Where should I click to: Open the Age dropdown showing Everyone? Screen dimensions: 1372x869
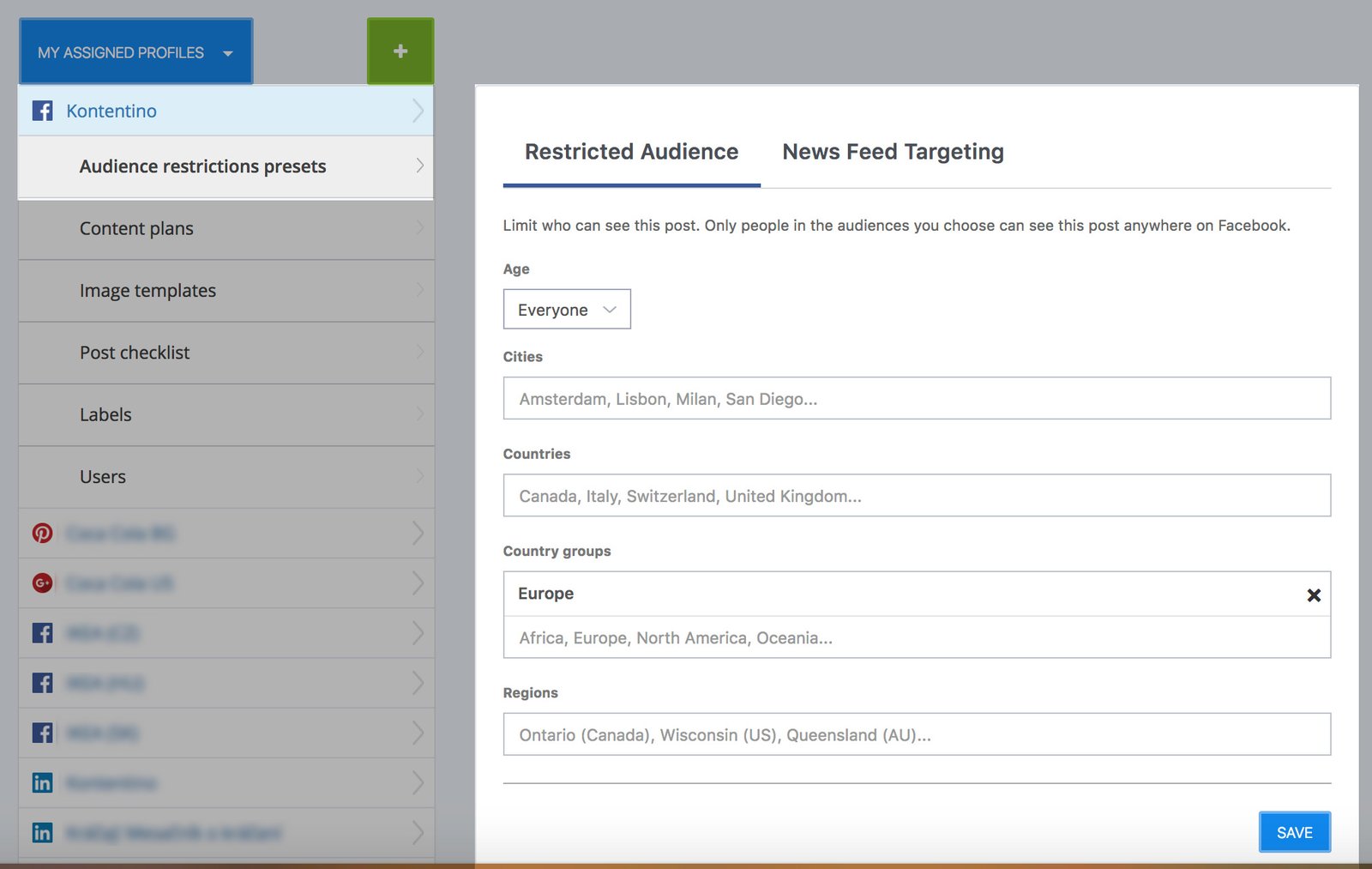[567, 310]
